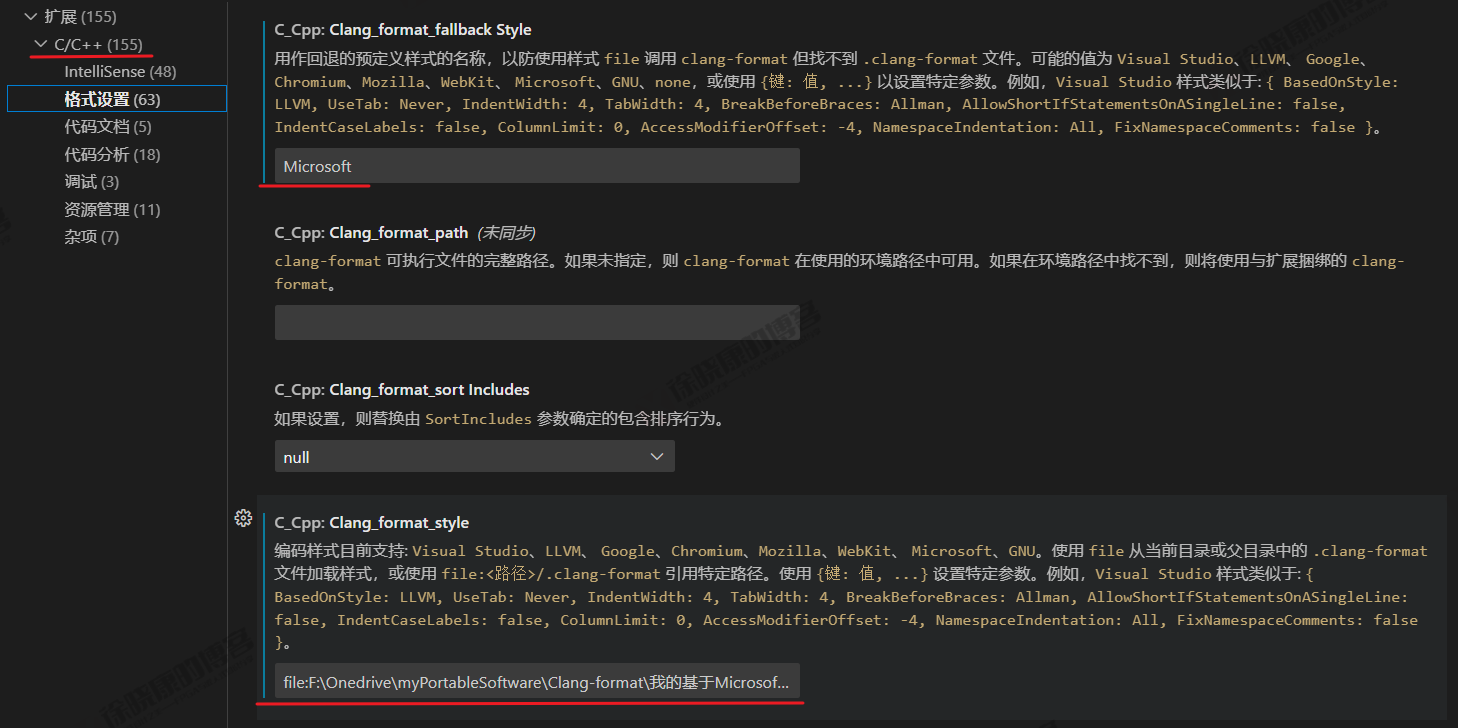Click the 未同步 label next to Clang_format_path

(507, 231)
